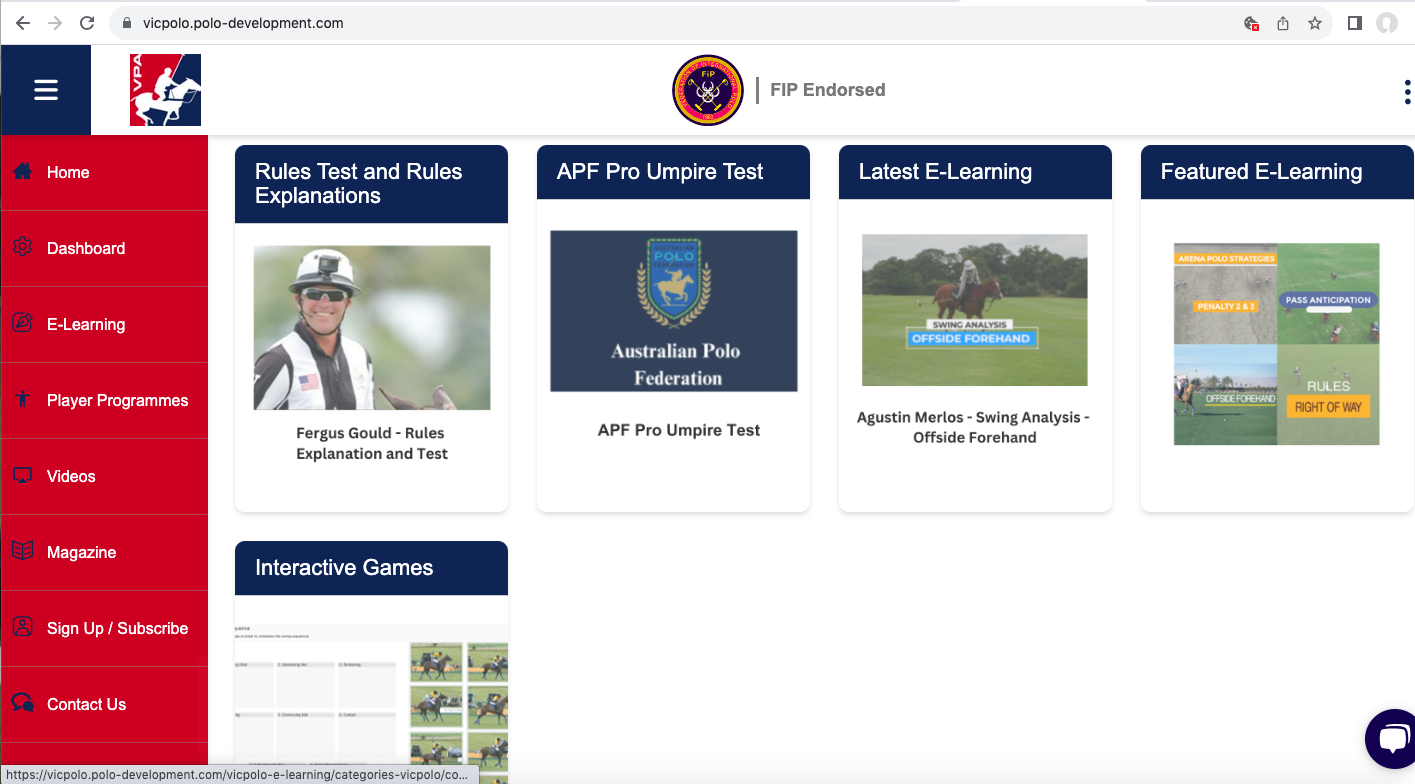
Task: Bookmark this page with star icon
Action: [1315, 23]
